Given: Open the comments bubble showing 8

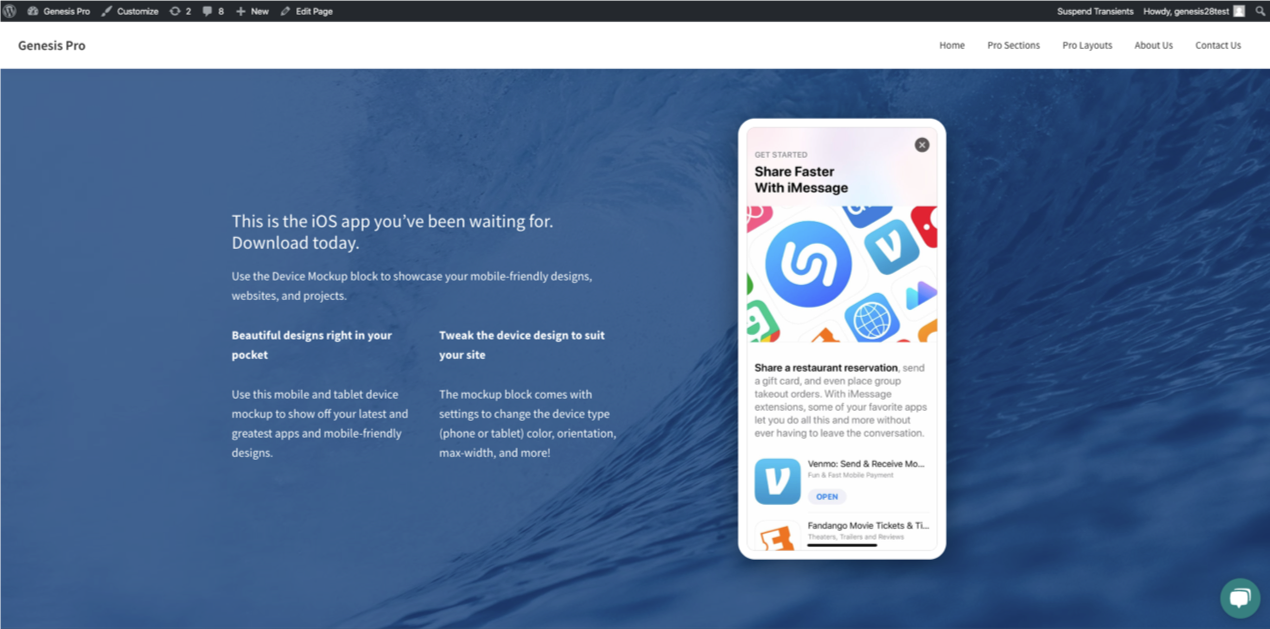Looking at the screenshot, I should pyautogui.click(x=213, y=11).
